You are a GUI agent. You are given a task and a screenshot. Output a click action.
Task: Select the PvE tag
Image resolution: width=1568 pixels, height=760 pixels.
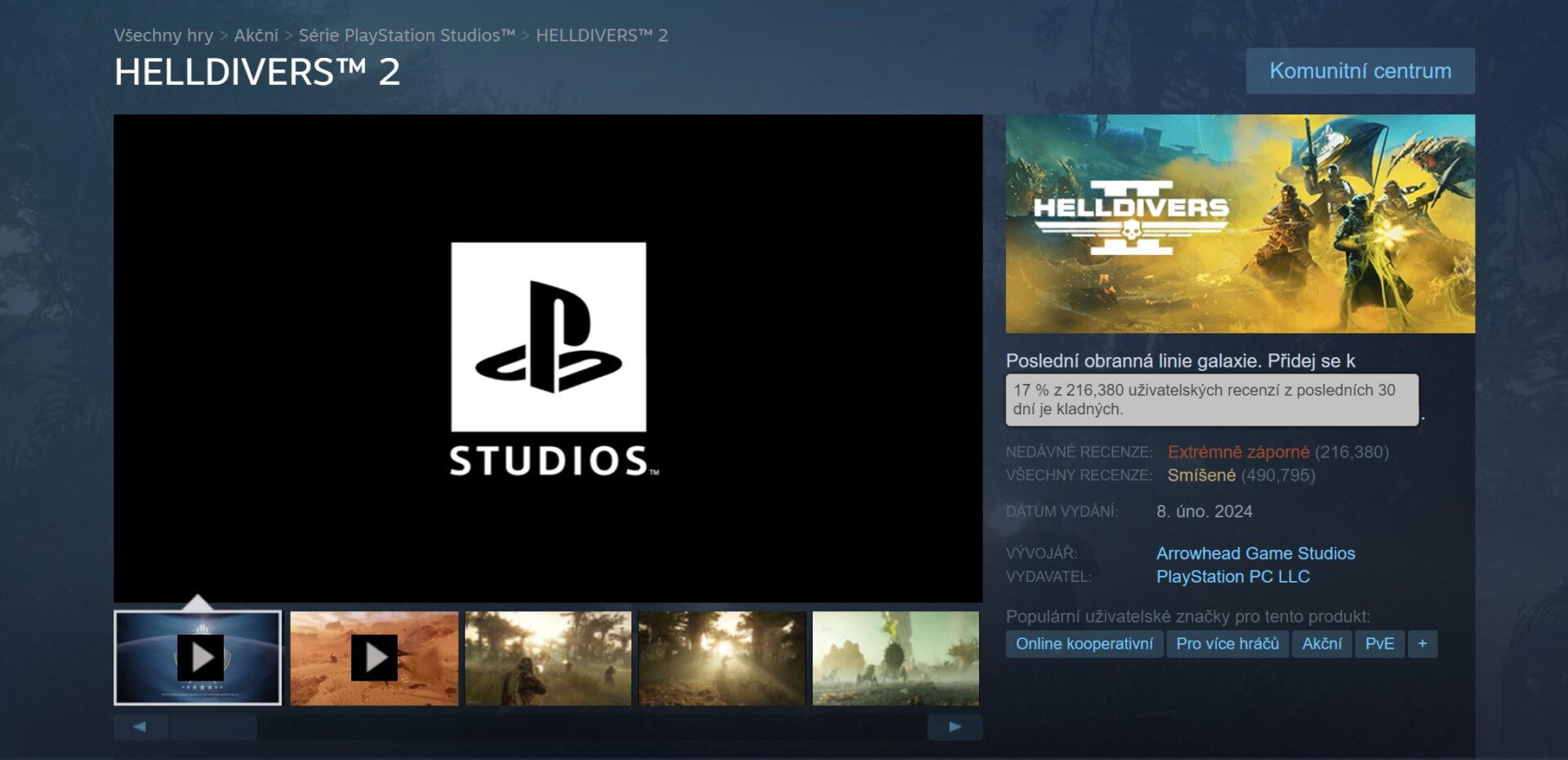pos(1379,644)
